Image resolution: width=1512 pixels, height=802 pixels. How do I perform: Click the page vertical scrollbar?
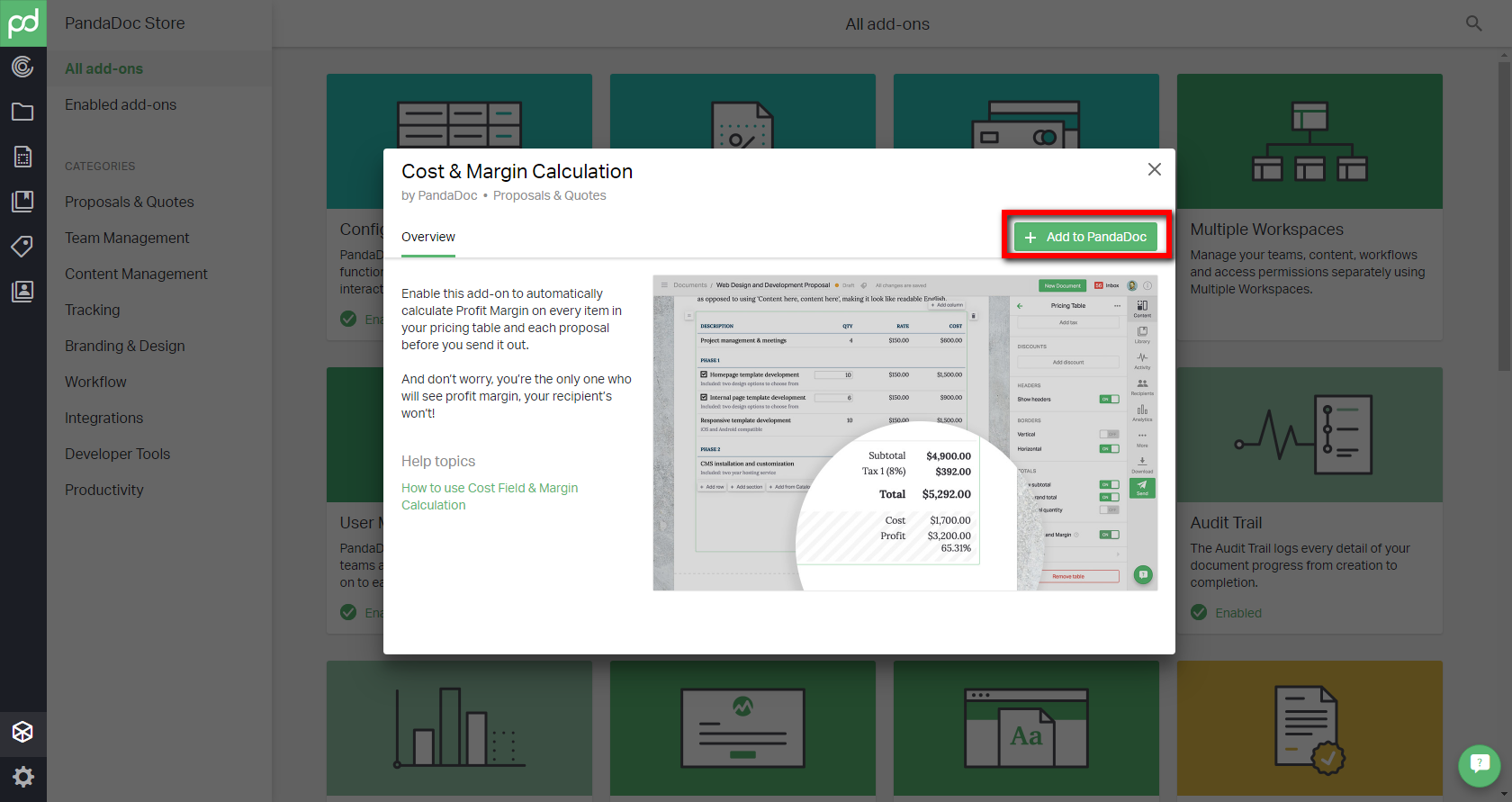(x=1505, y=216)
